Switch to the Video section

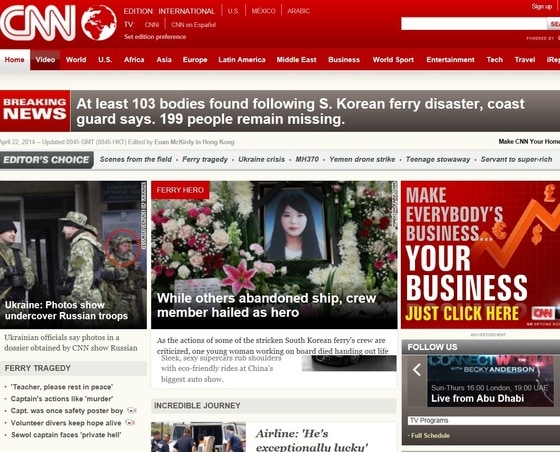(x=45, y=60)
